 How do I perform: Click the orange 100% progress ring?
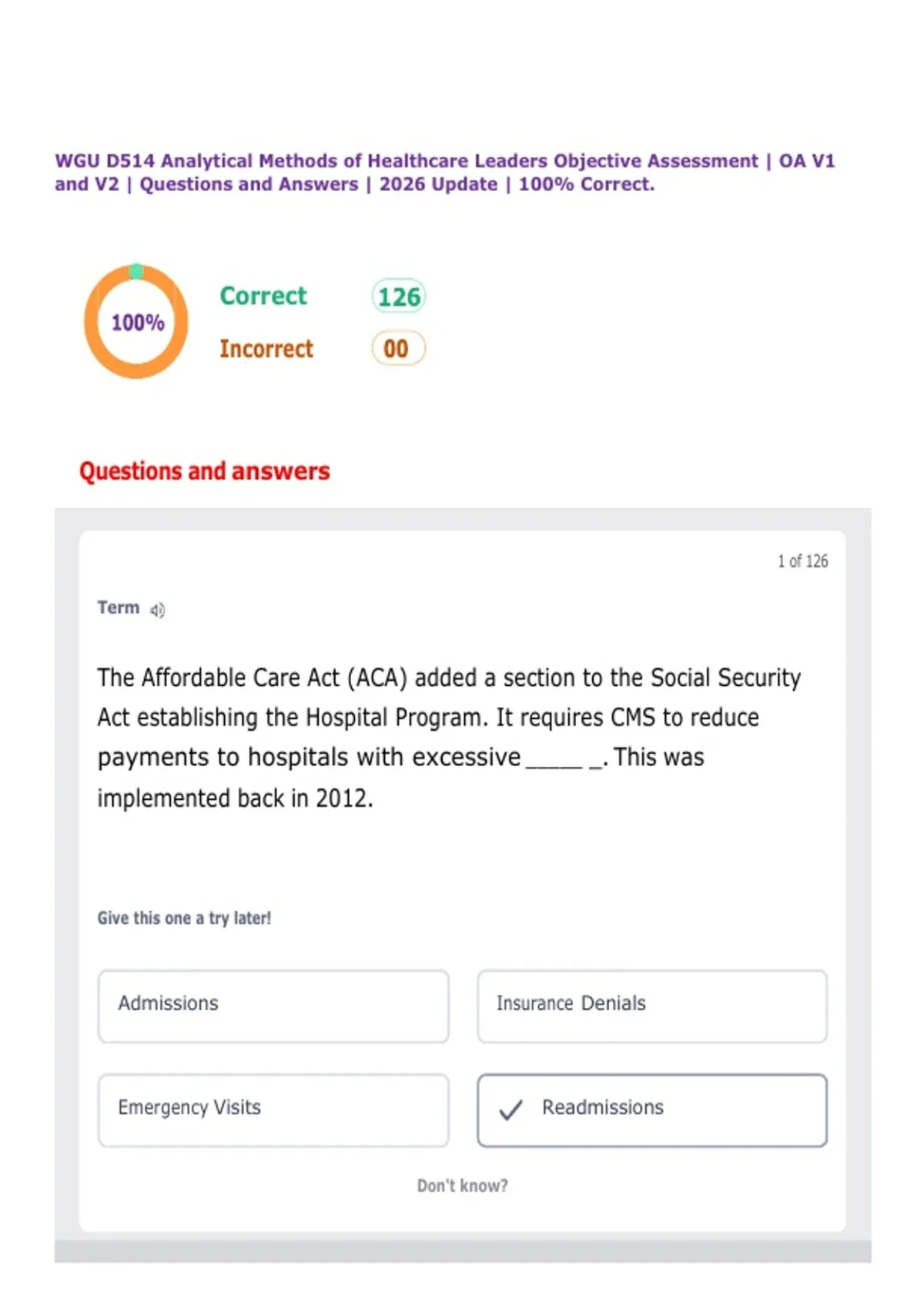coord(136,321)
